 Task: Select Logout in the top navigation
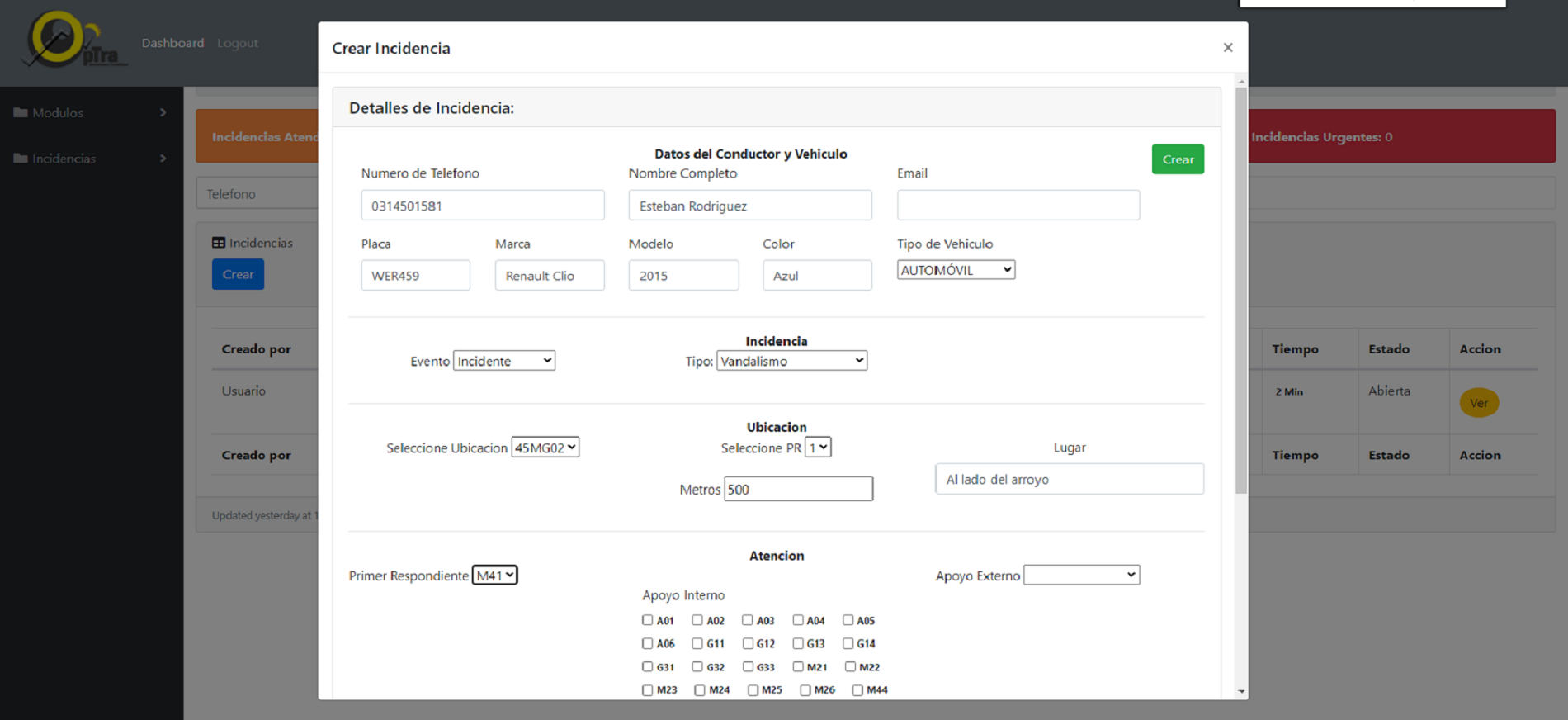[x=238, y=43]
